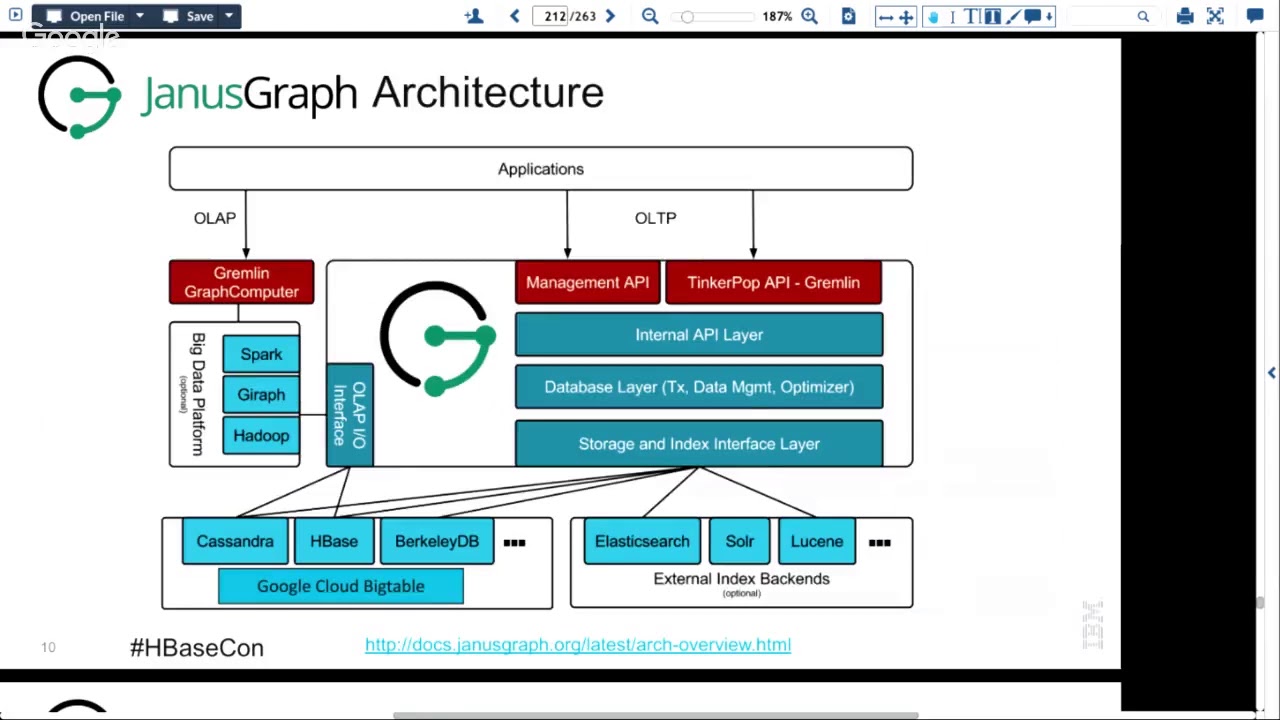Click the 'Hadoop' box
Screen dimensions: 1280x720
(261, 436)
